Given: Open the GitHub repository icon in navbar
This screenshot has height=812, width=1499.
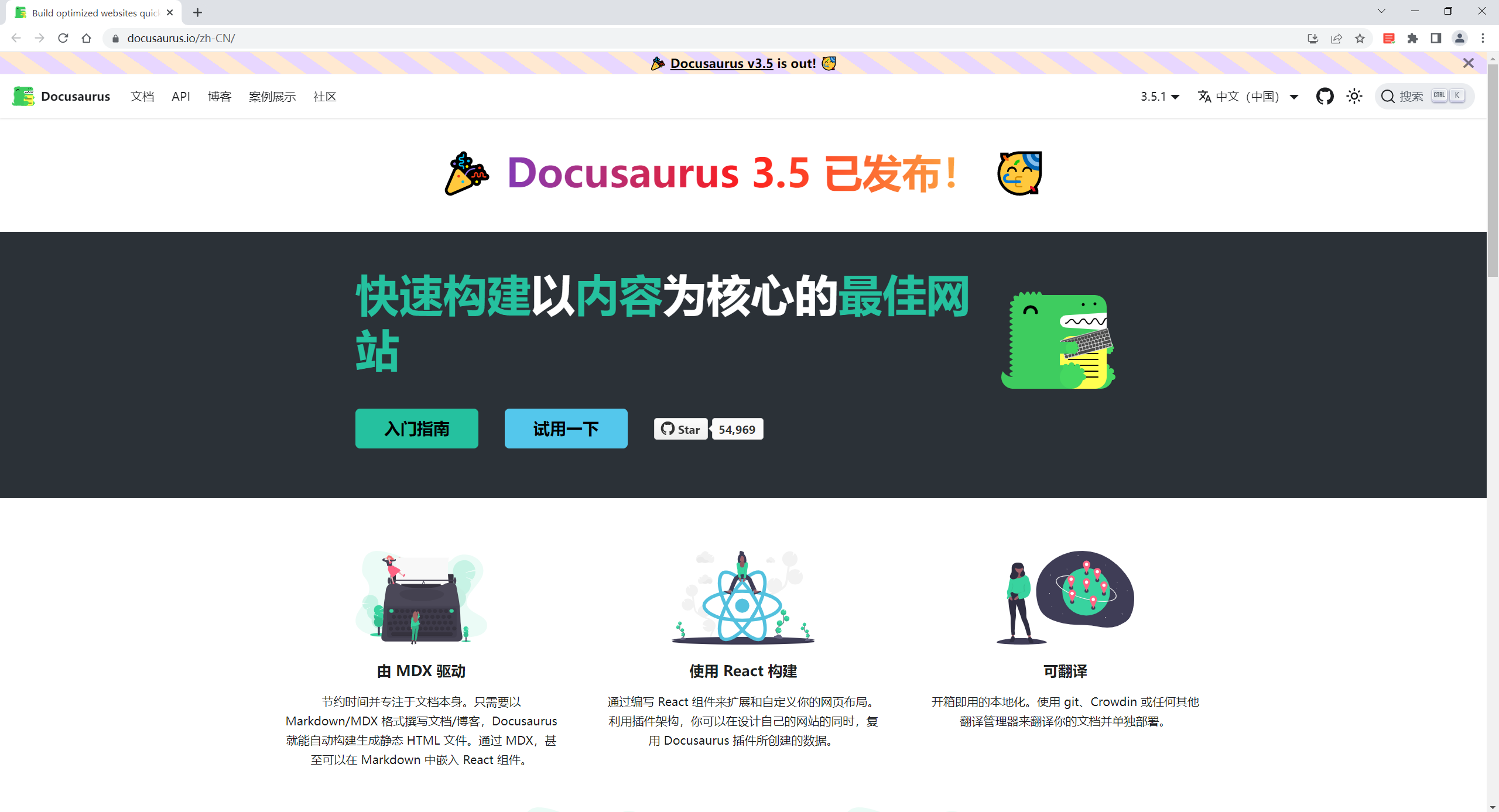Looking at the screenshot, I should pyautogui.click(x=1325, y=96).
